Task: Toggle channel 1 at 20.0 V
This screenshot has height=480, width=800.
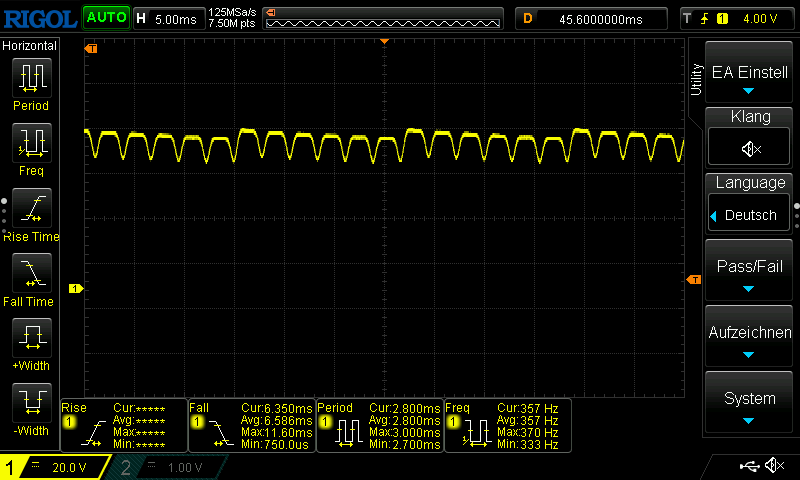Action: pyautogui.click(x=56, y=468)
